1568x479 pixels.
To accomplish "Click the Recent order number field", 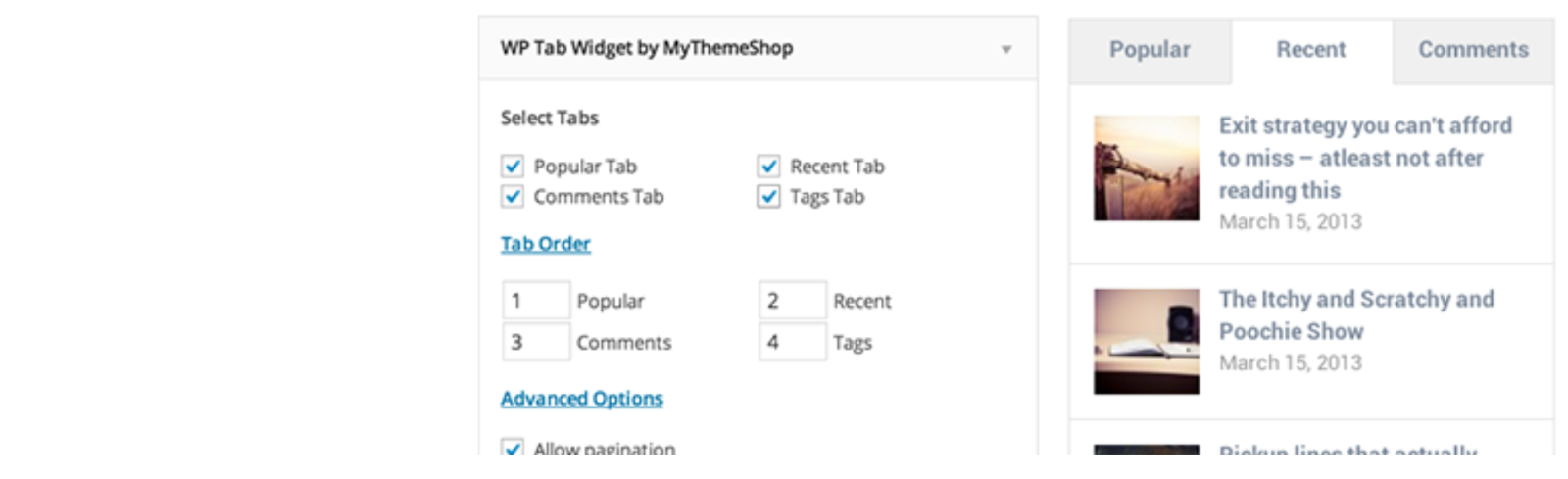I will [x=793, y=301].
